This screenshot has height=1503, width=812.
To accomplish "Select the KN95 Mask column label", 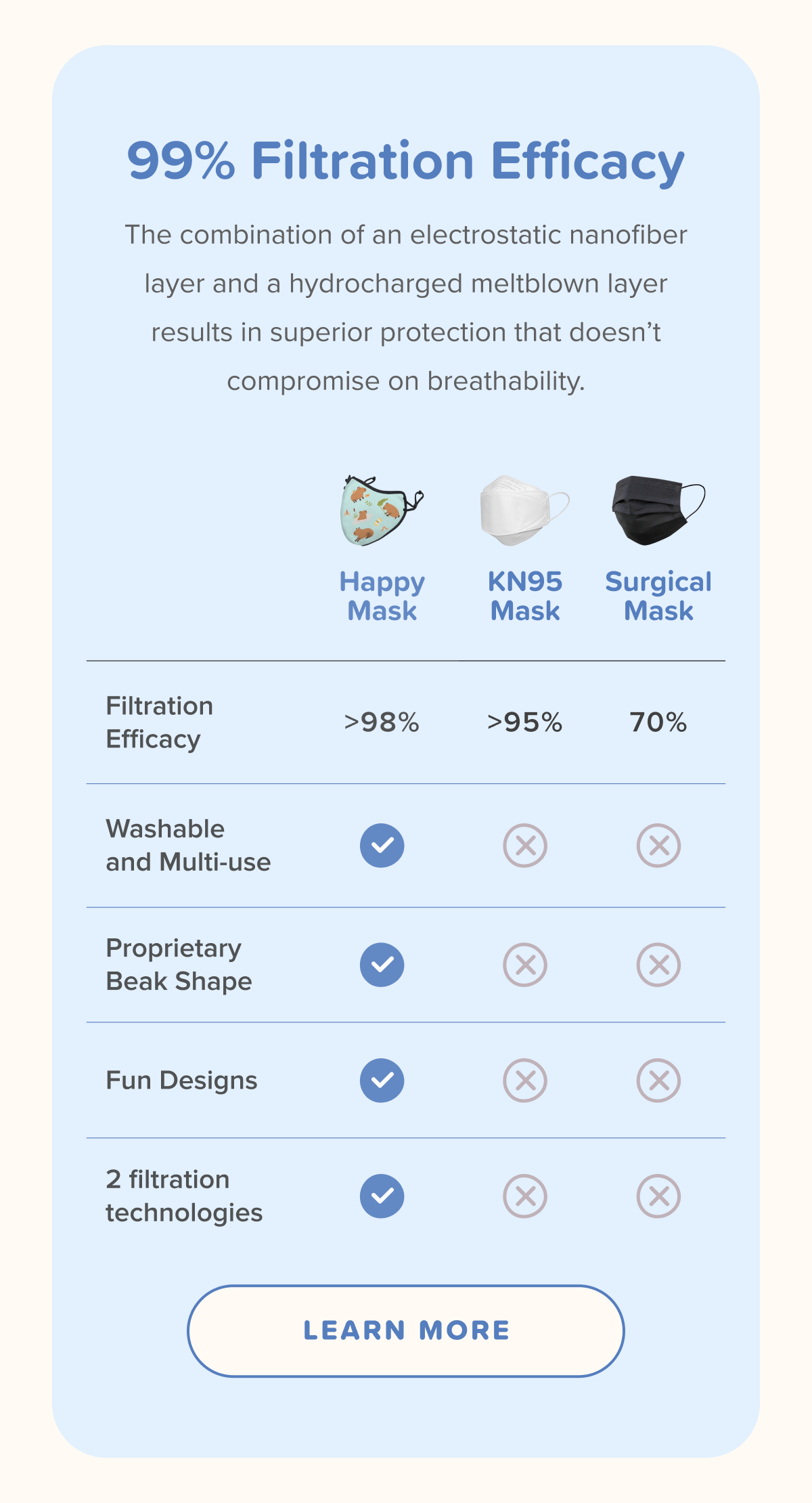I will (525, 596).
